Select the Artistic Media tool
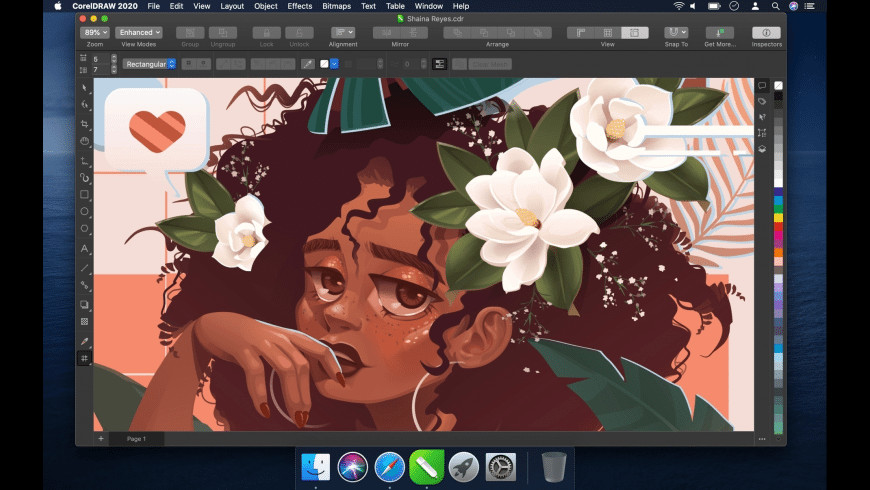 [84, 178]
